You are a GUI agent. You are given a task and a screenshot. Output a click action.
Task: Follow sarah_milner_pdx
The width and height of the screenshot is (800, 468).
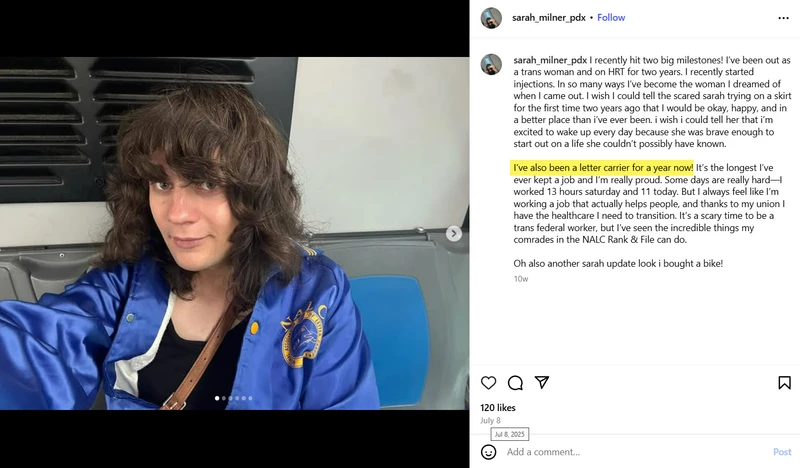tap(611, 17)
